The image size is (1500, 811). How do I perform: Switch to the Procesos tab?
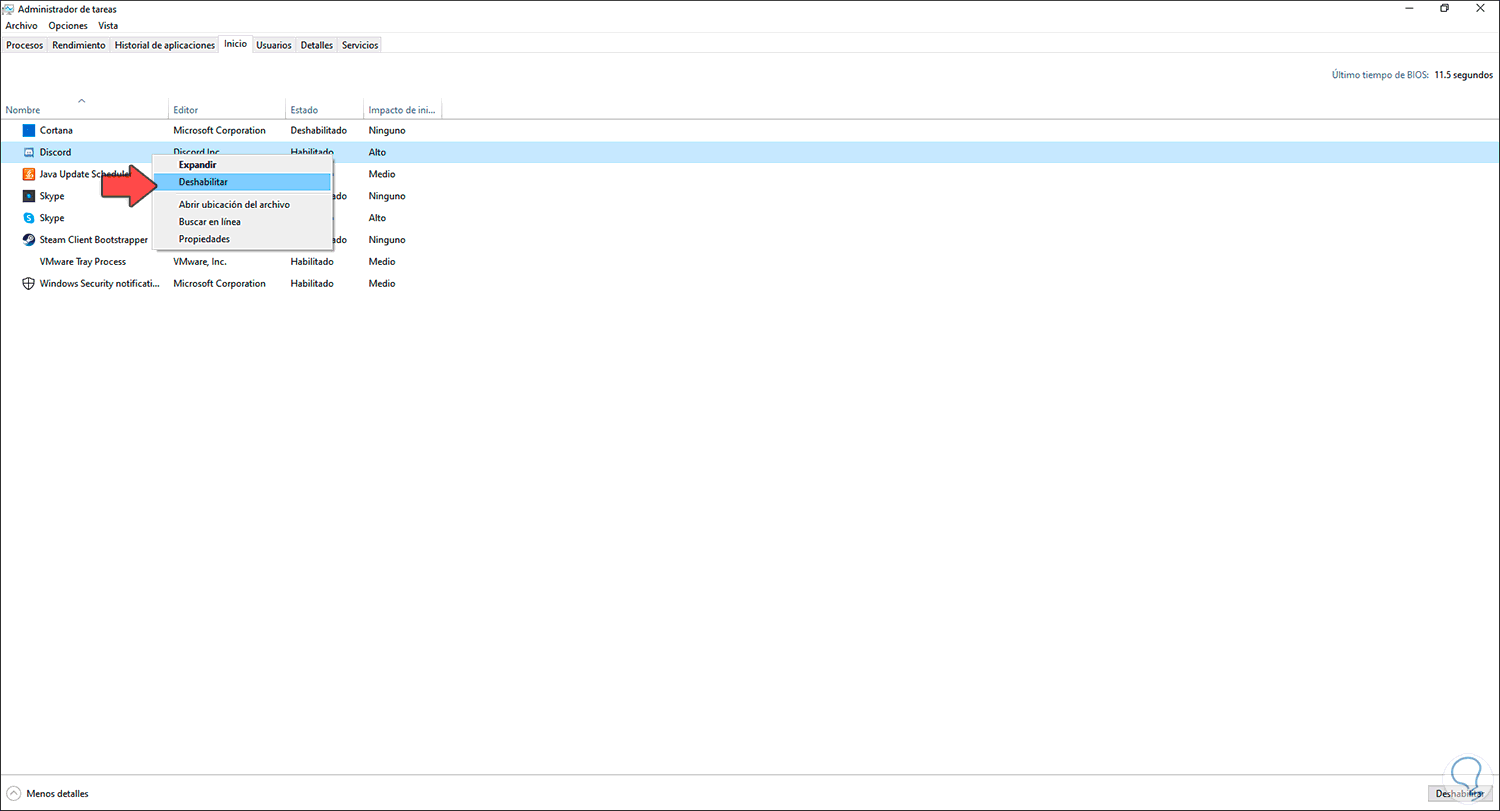24,45
